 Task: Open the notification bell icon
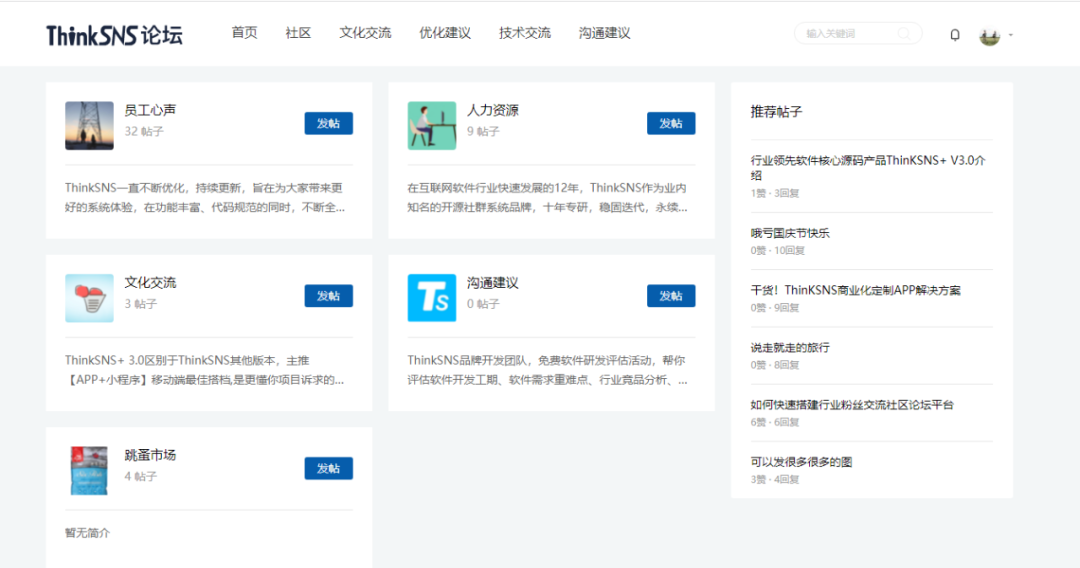(955, 34)
